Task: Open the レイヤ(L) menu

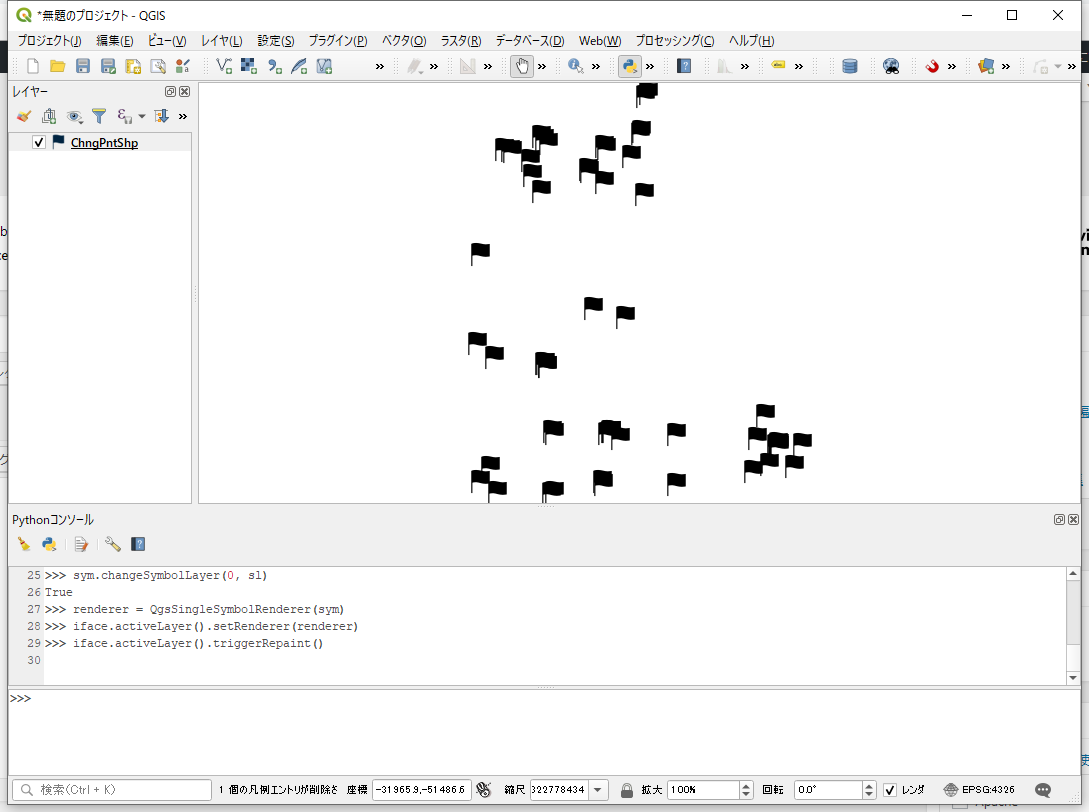Action: pyautogui.click(x=221, y=41)
